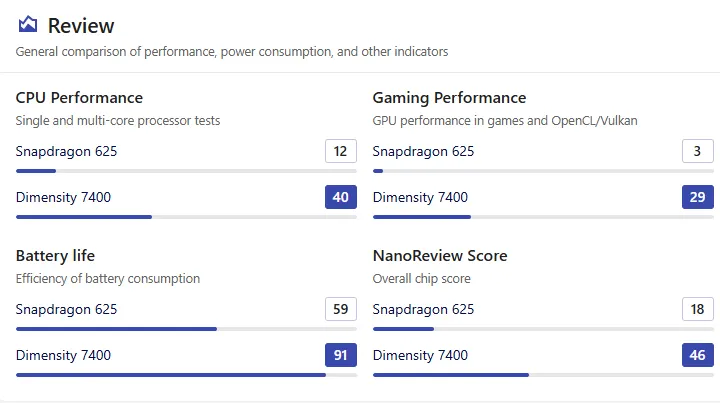Click Snapdragon 625 label under CPU Performance

point(66,152)
